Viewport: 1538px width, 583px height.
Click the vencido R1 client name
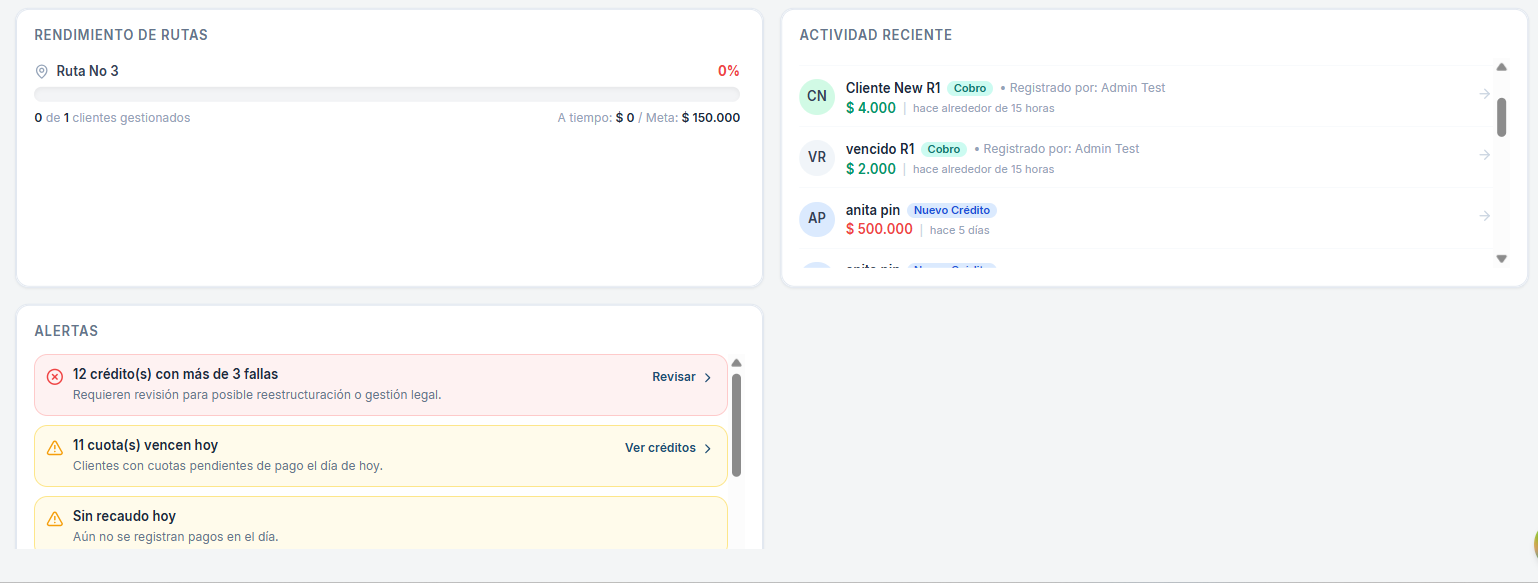880,149
